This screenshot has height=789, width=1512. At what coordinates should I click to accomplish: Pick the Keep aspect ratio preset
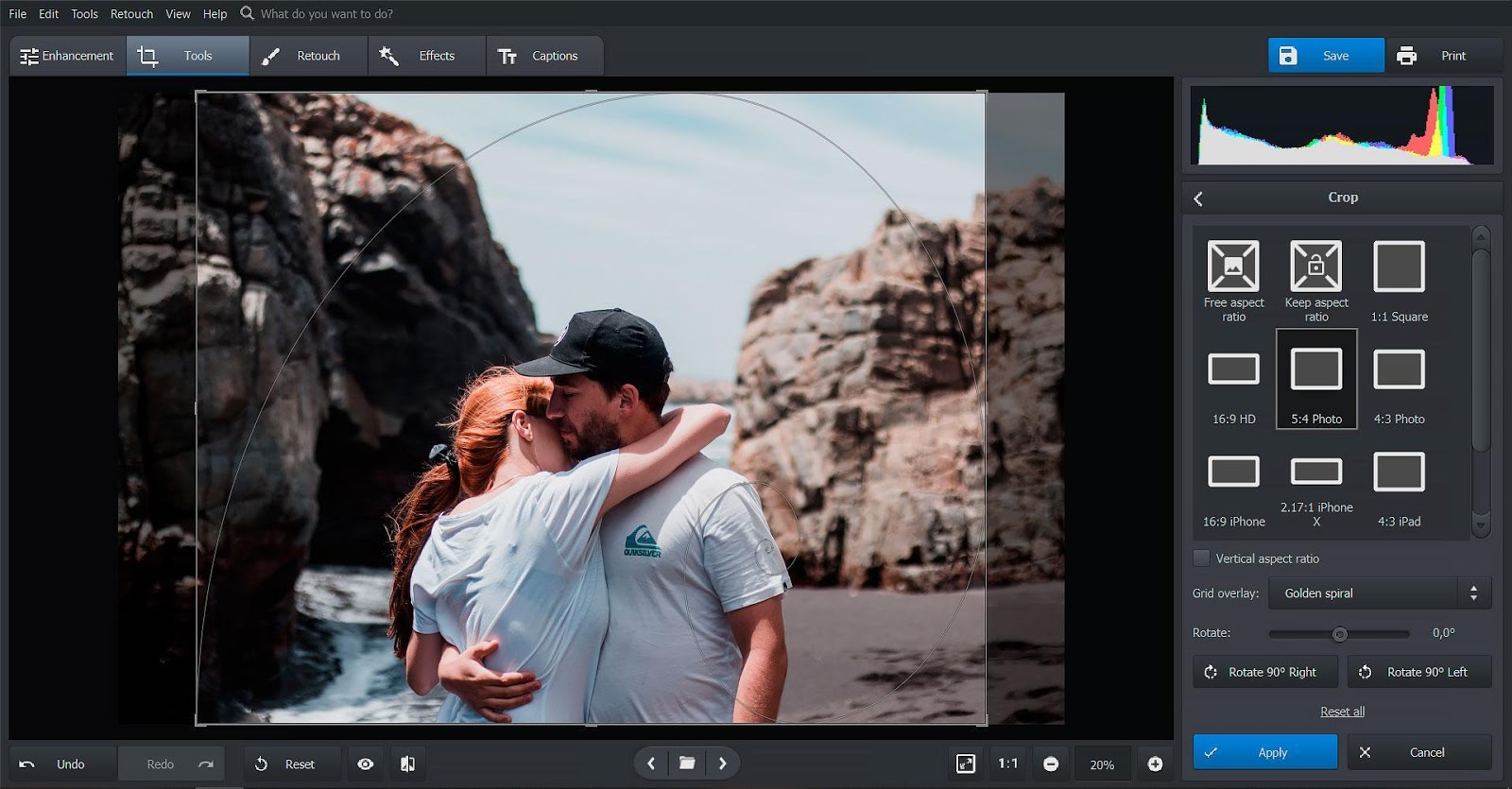(1315, 266)
